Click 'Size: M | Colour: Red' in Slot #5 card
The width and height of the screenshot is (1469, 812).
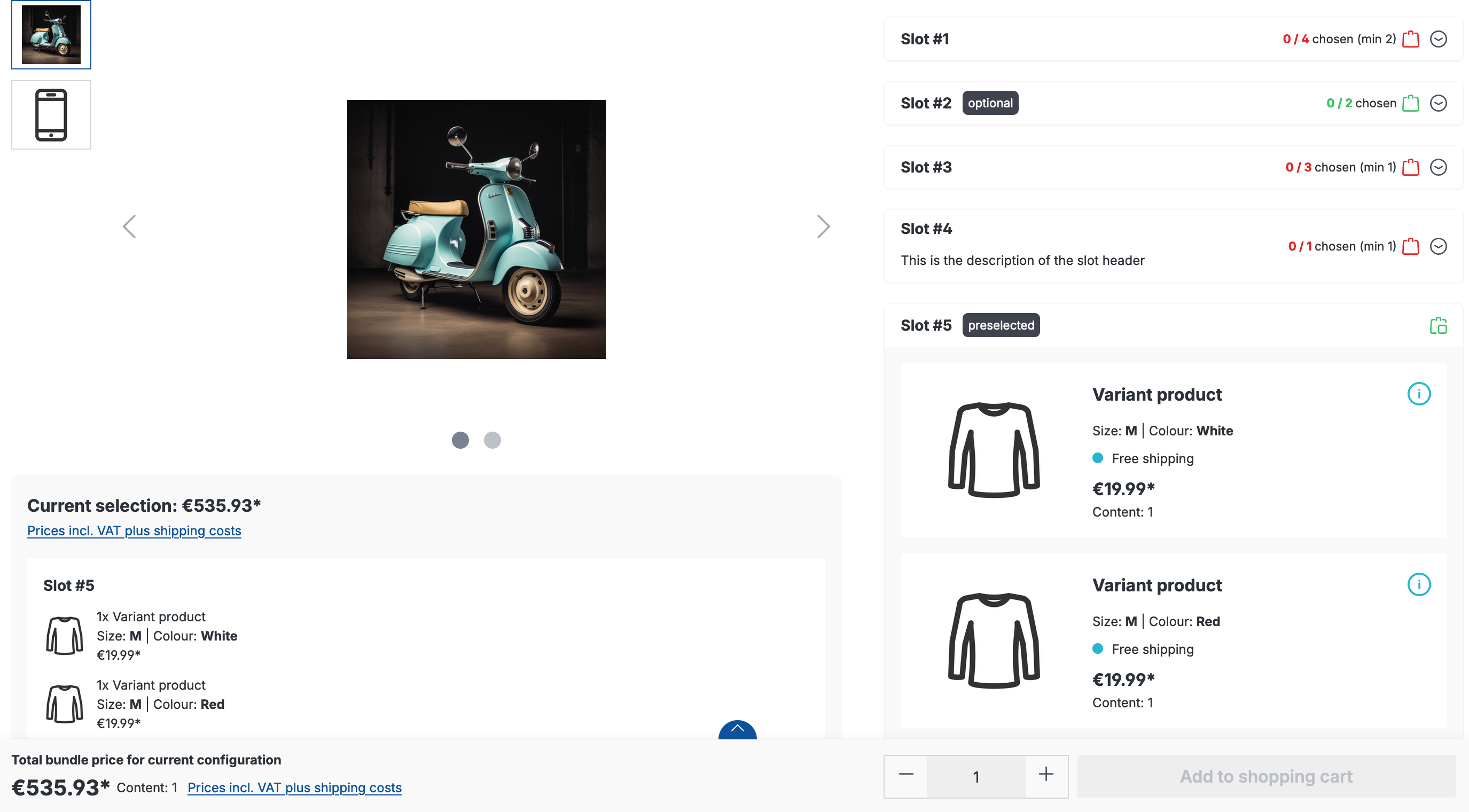click(x=1156, y=621)
